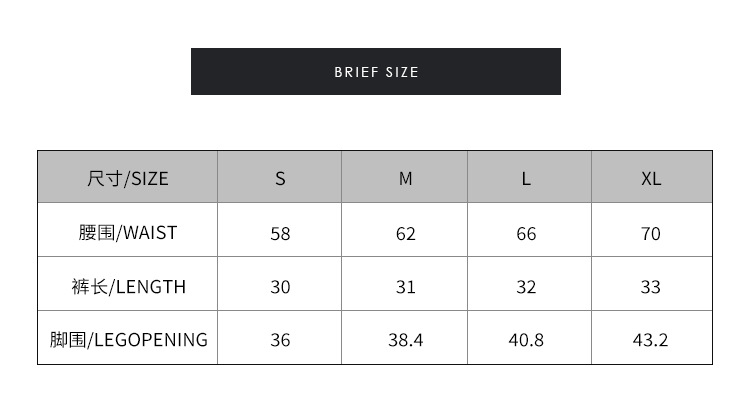
Task: Click the BRIEF SIZE banner
Action: (x=376, y=72)
